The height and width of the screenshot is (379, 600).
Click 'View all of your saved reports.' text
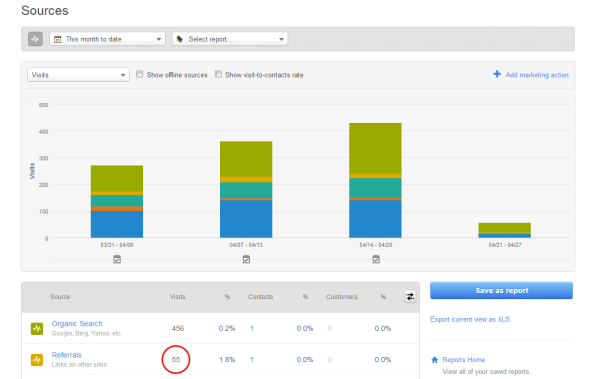click(486, 371)
